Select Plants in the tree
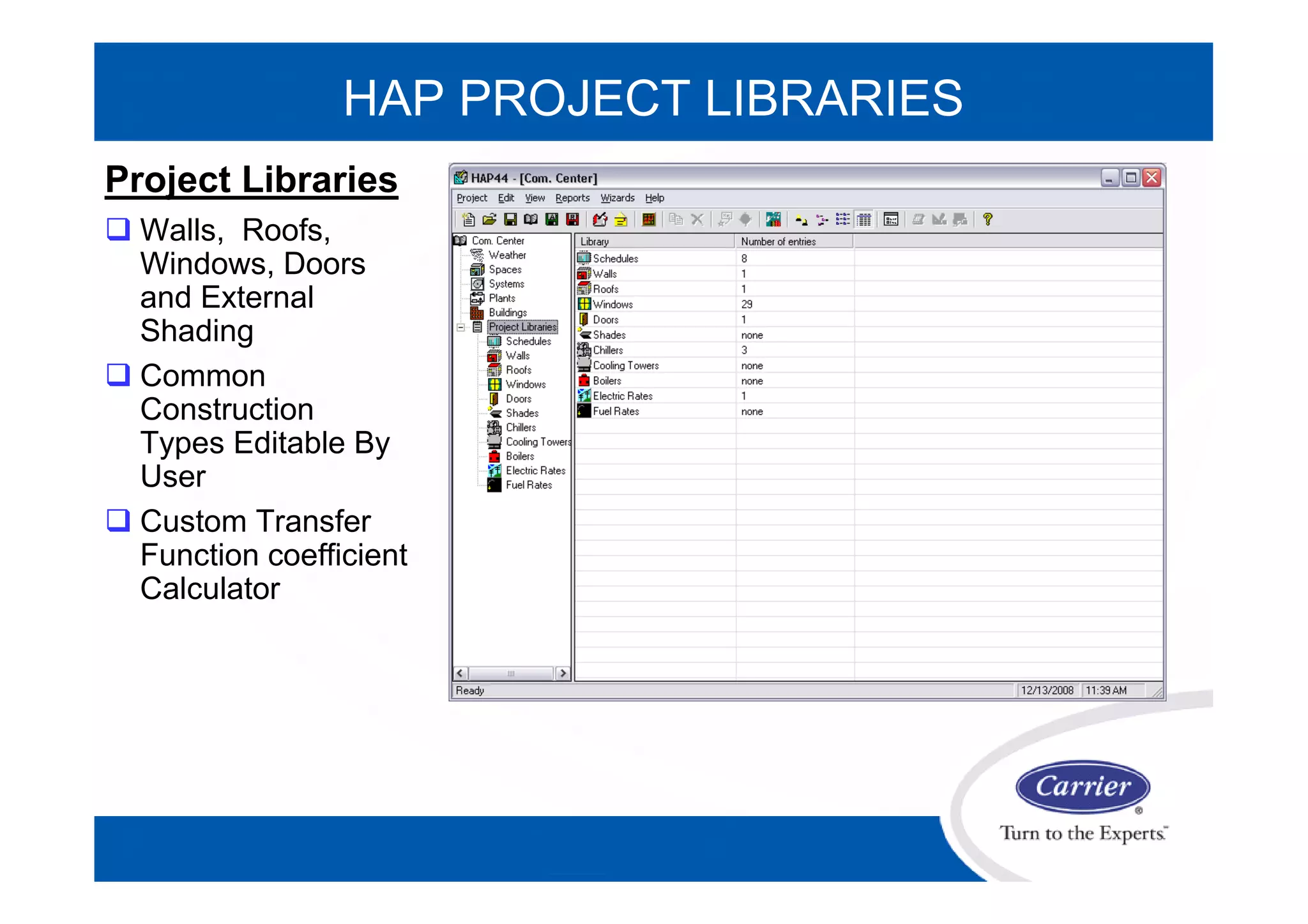The image size is (1308, 924). [x=502, y=298]
